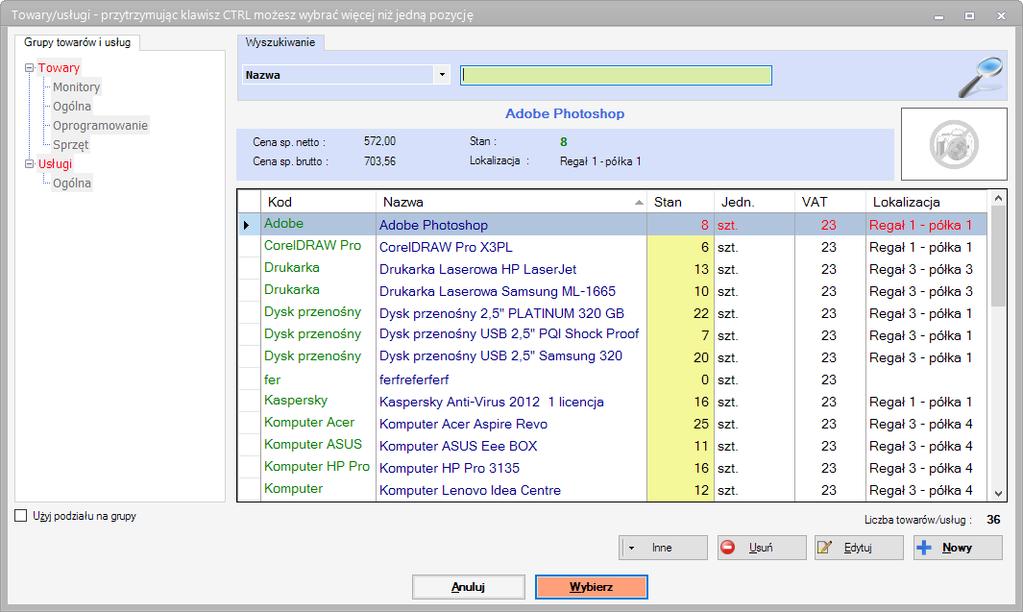Image resolution: width=1023 pixels, height=612 pixels.
Task: Select the ferfreferferf row
Action: point(612,380)
